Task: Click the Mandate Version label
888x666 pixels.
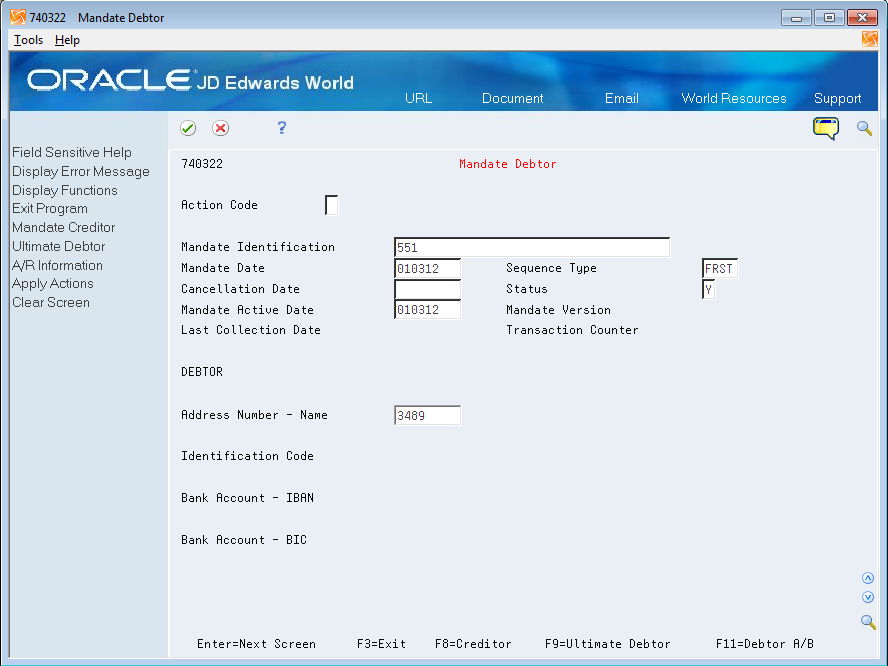Action: 558,310
